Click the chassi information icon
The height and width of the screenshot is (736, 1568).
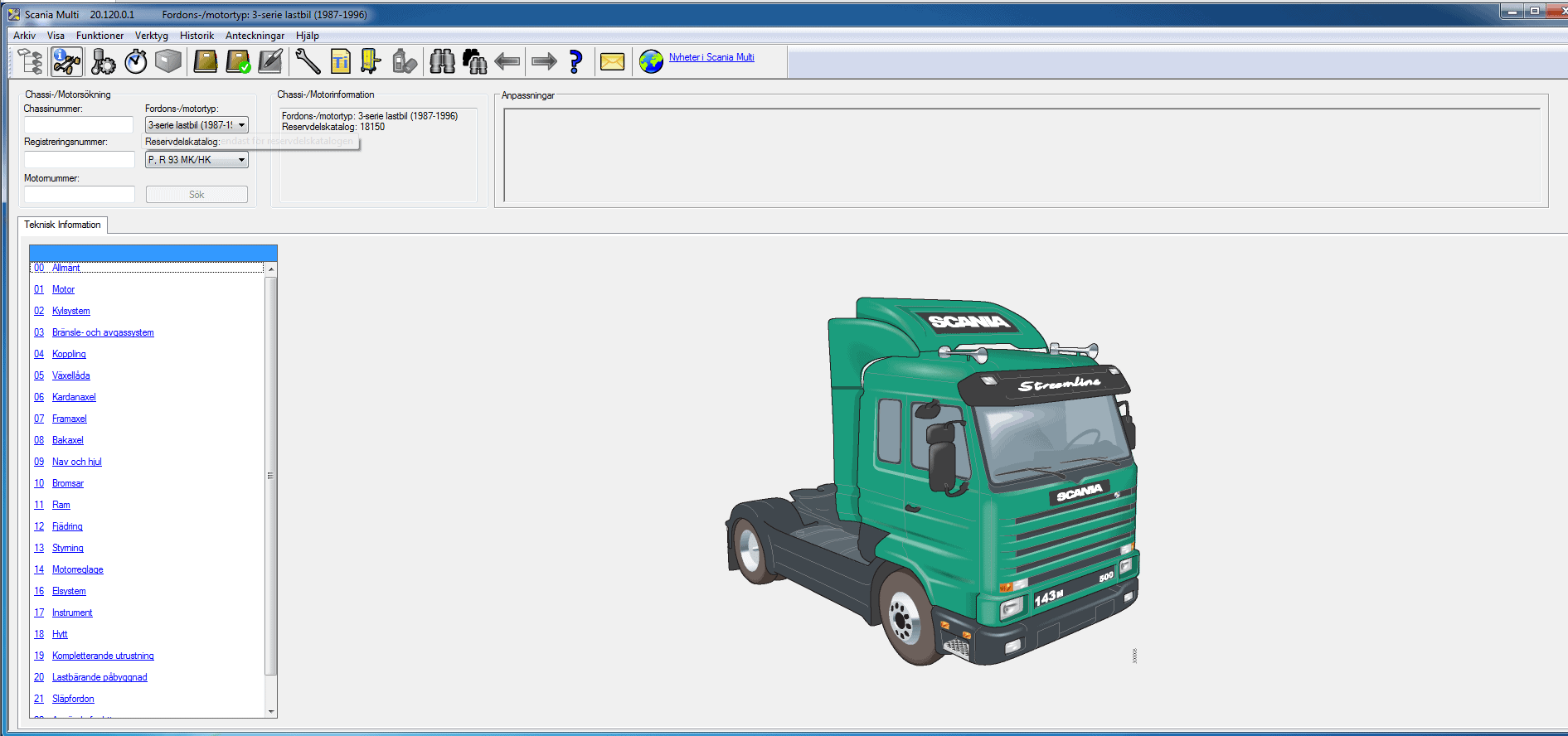coord(66,61)
